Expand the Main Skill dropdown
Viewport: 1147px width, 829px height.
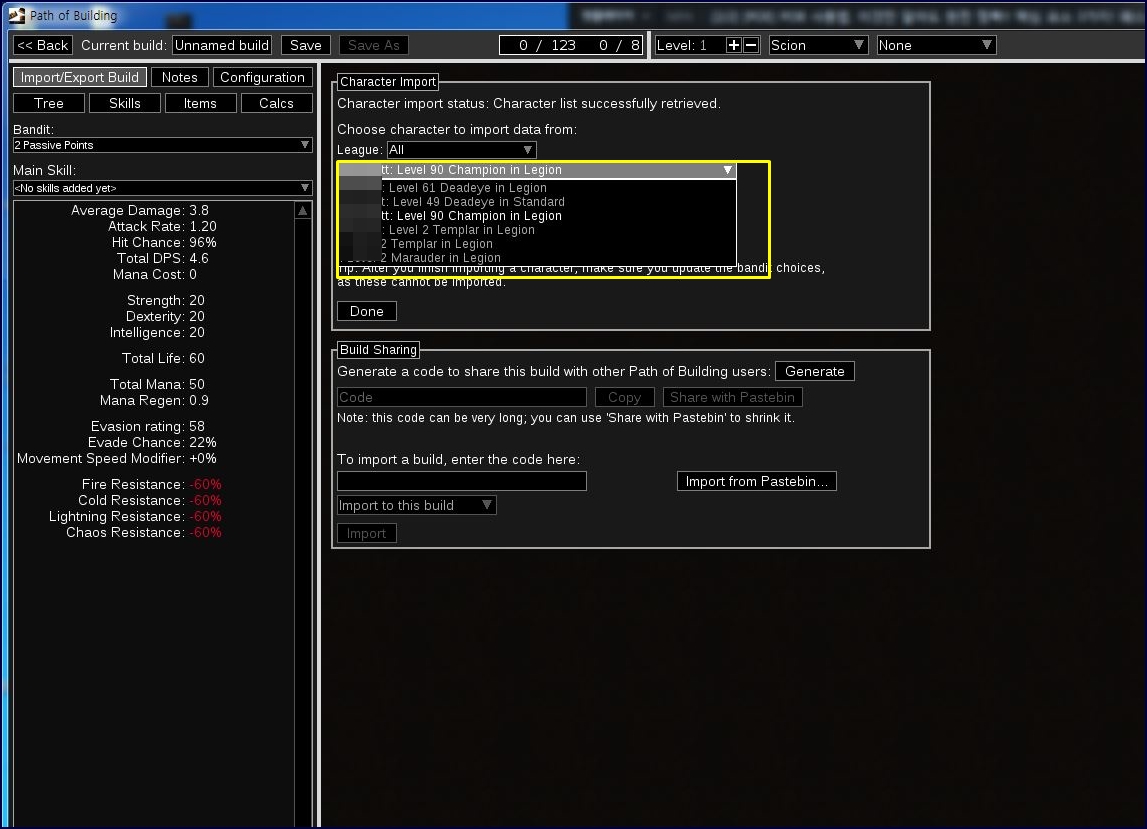(x=162, y=188)
